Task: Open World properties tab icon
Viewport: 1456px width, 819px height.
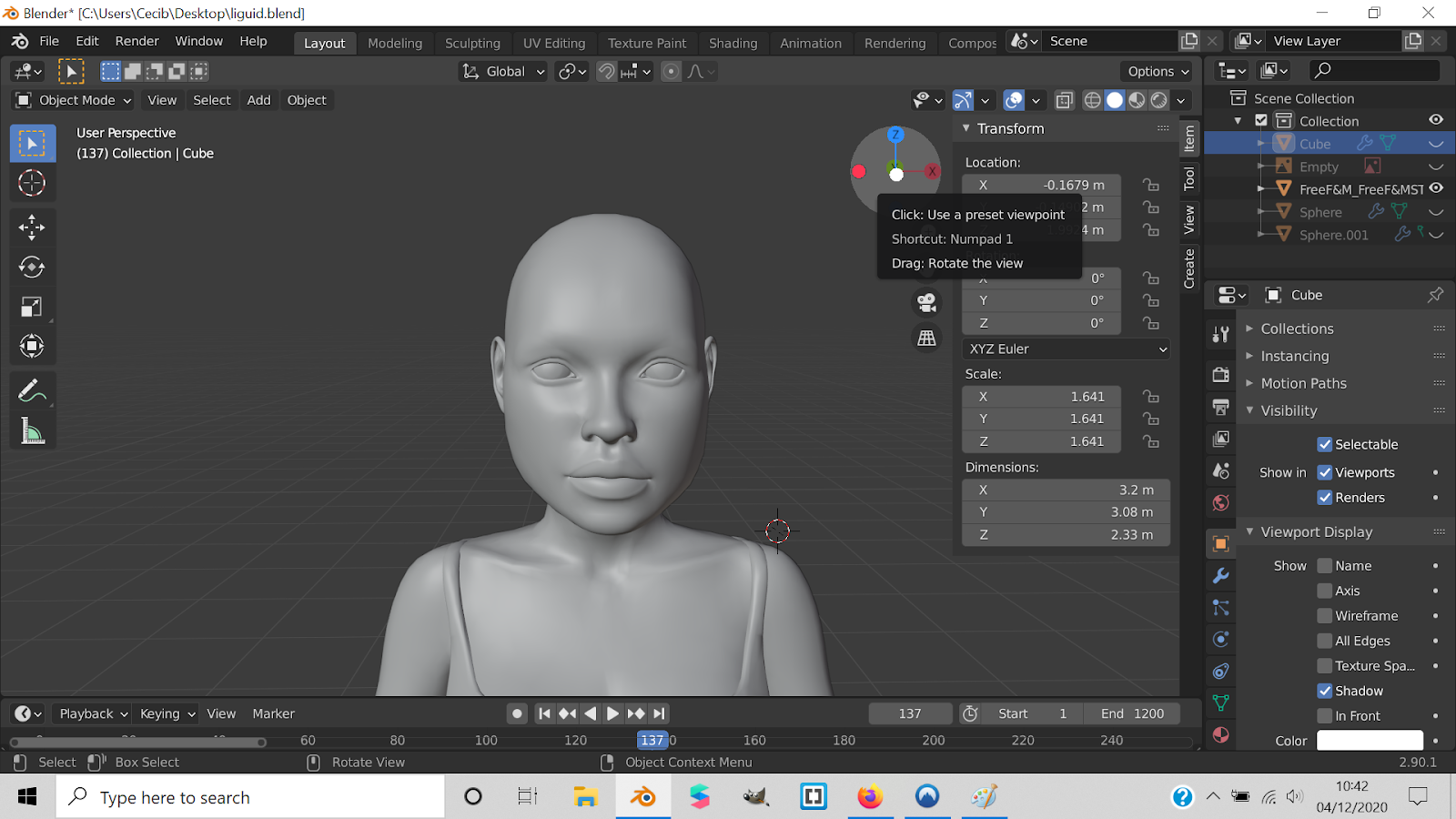Action: [x=1221, y=502]
